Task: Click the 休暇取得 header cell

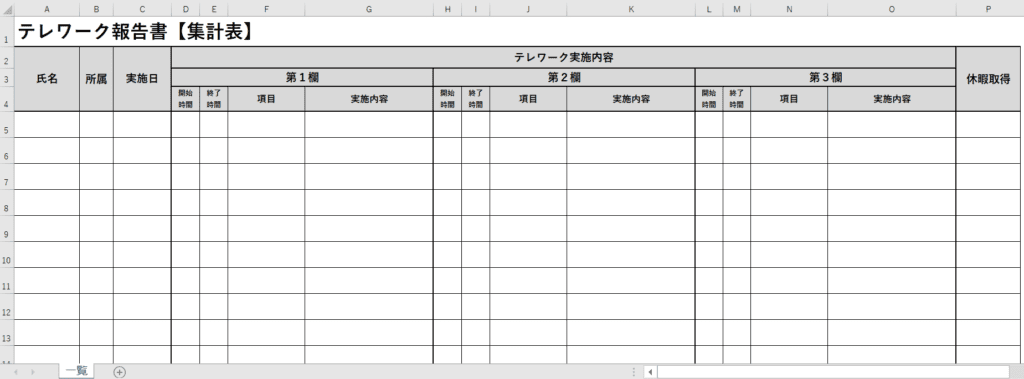Action: 988,78
